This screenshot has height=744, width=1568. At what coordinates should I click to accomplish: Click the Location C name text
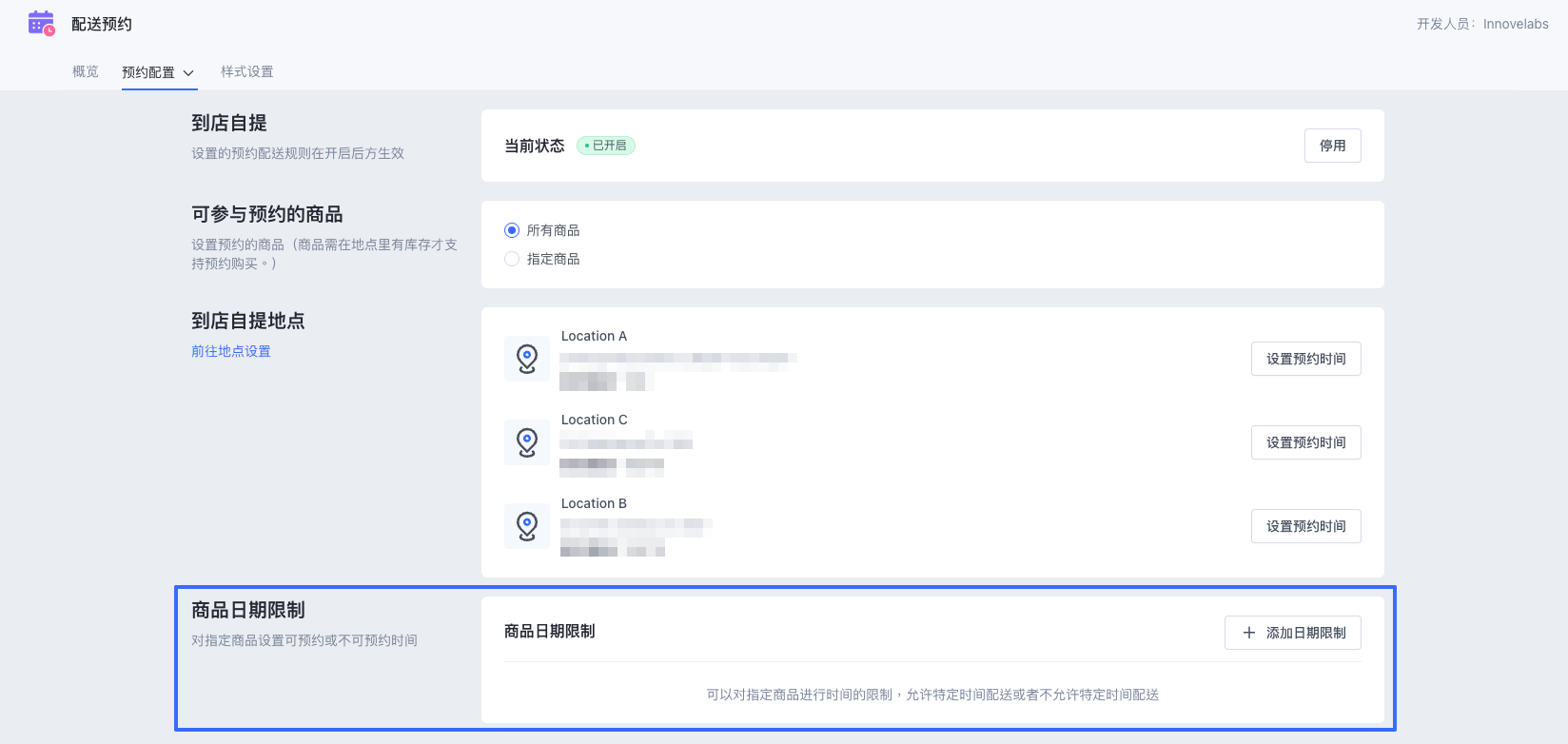point(594,420)
